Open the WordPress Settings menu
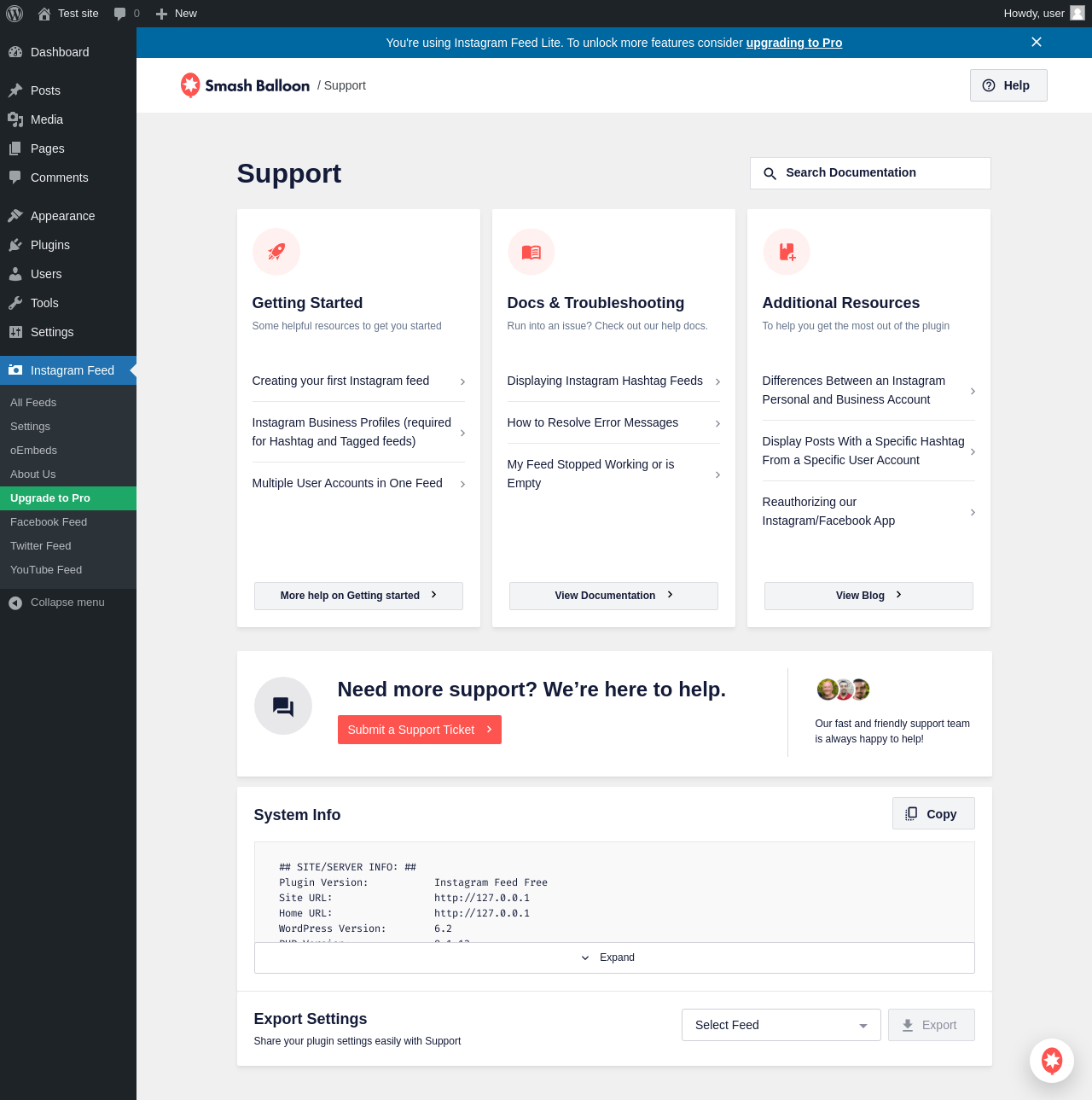The image size is (1092, 1100). pos(68,332)
